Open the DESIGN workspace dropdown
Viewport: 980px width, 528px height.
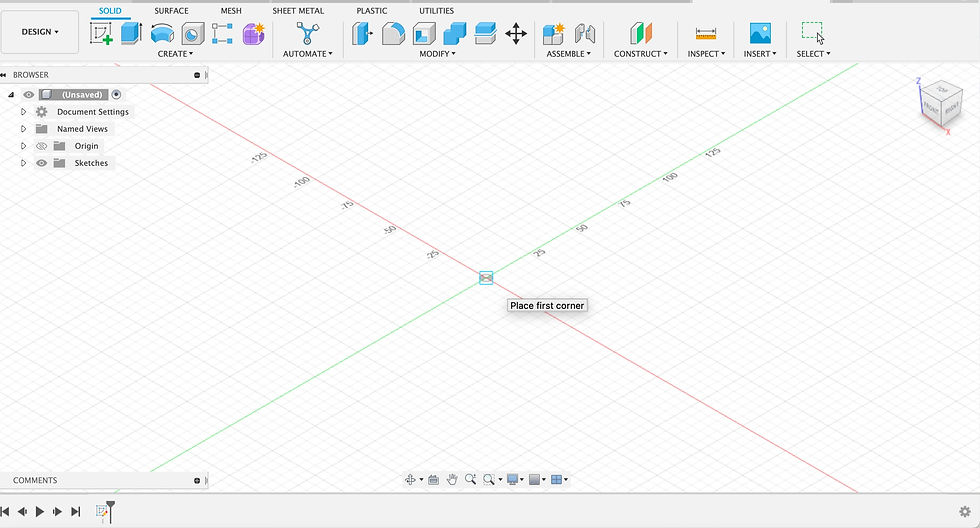(x=40, y=32)
